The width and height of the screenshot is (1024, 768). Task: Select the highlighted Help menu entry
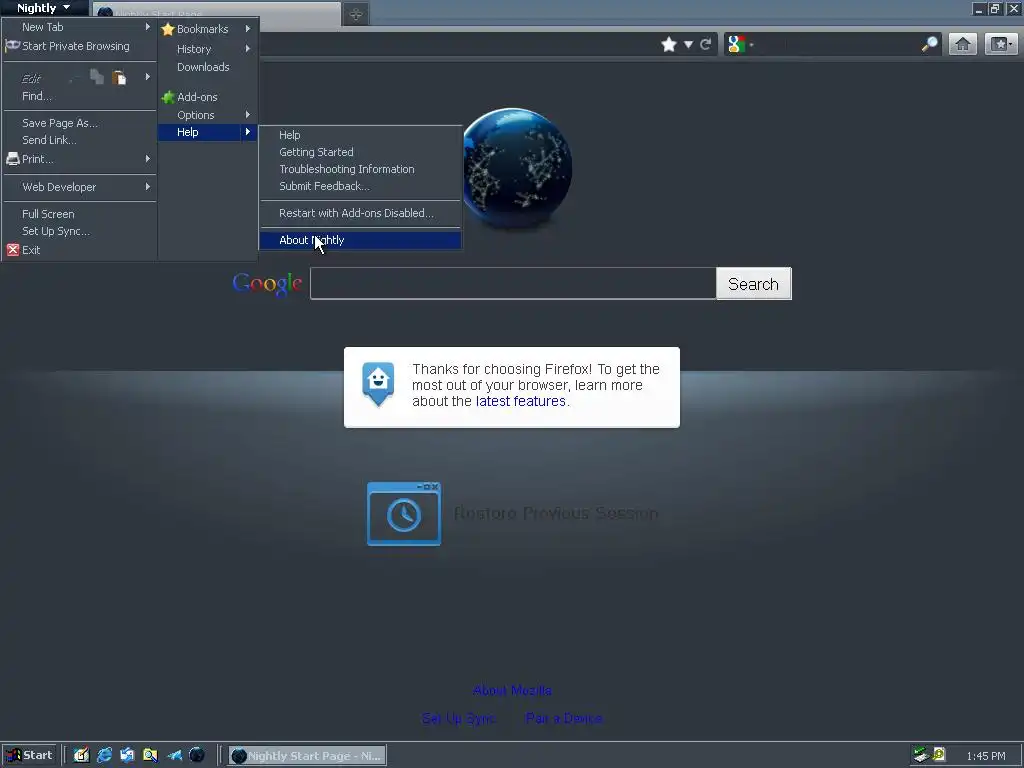(206, 132)
